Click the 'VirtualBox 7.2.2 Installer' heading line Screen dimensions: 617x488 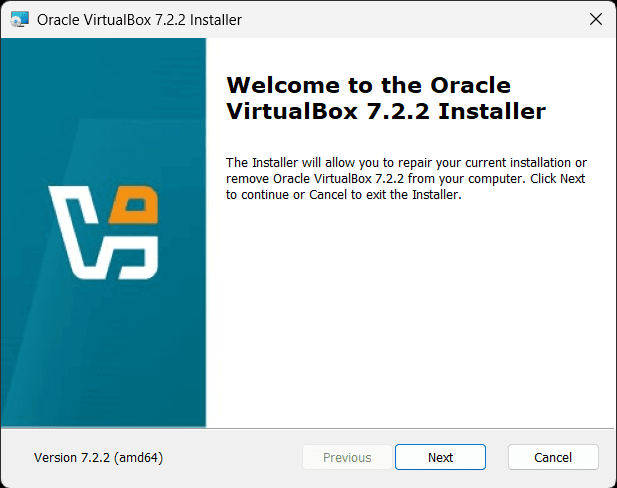386,111
